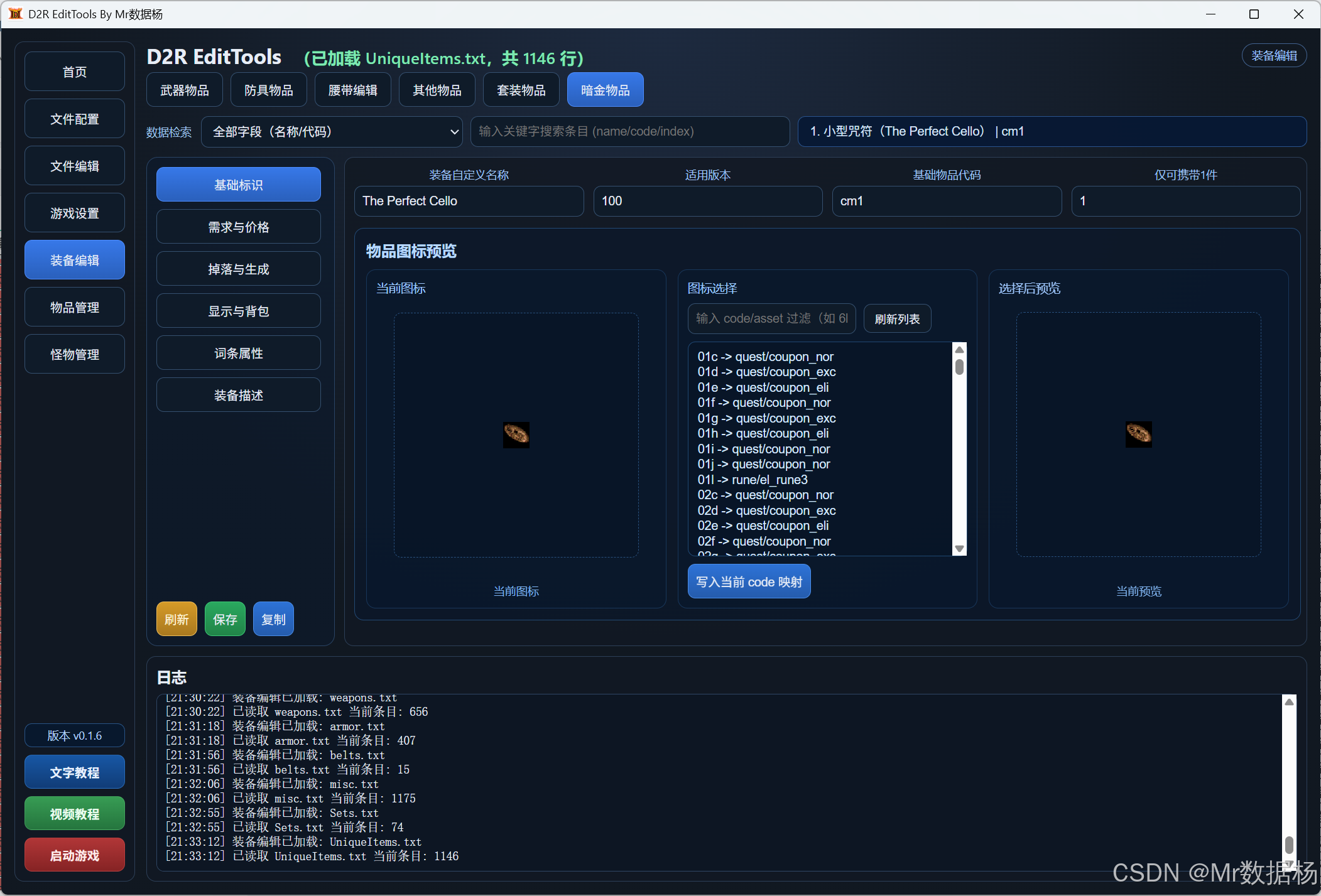1321x896 pixels.
Task: Click the app logo in title bar
Action: (x=15, y=14)
